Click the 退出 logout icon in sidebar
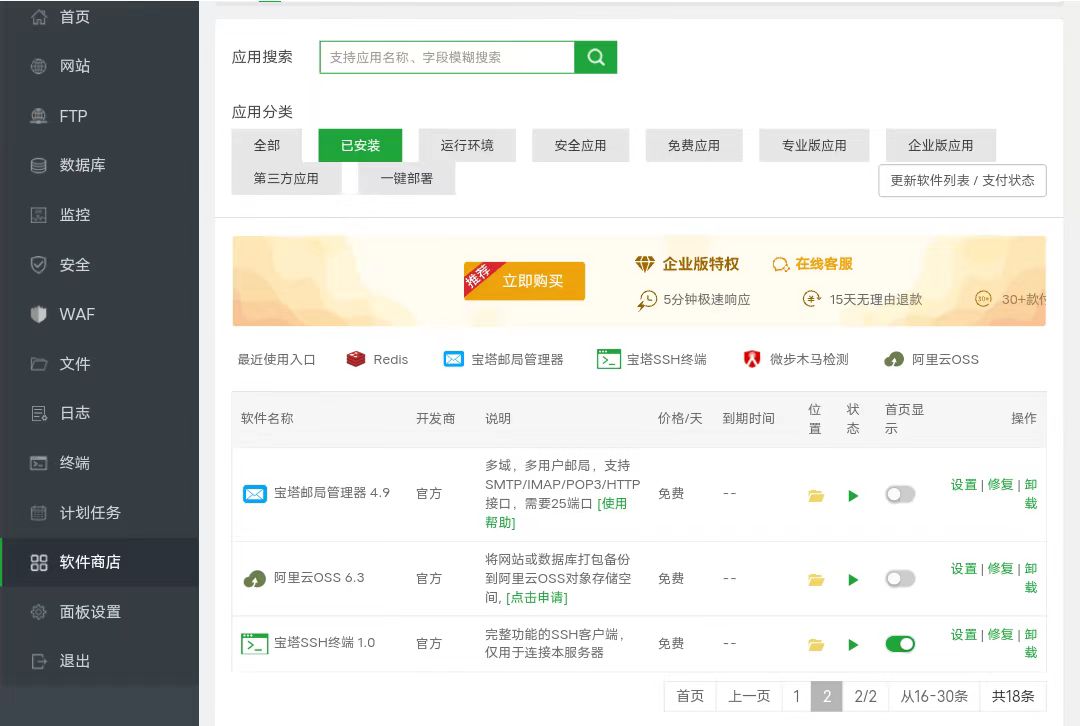Viewport: 1080px width, 726px height. coord(39,661)
